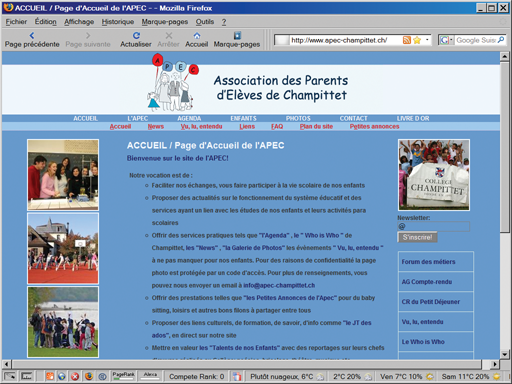Open the News sub-menu link
Screen dimensions: 512x384
[156, 126]
